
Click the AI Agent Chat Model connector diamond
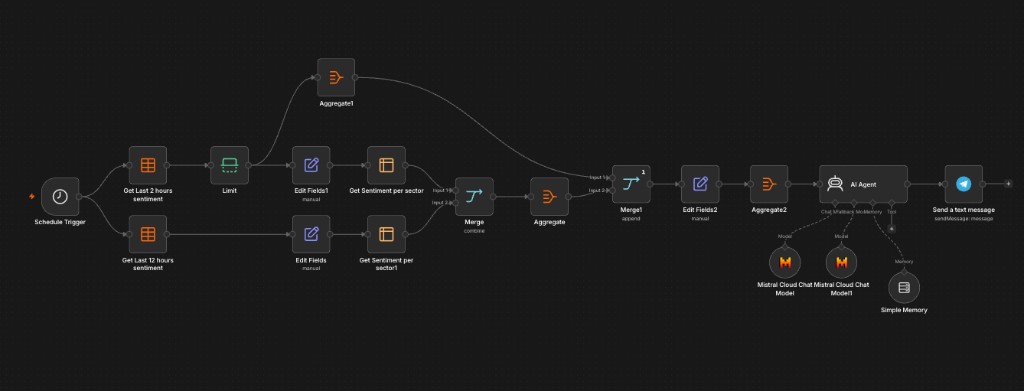coord(835,204)
